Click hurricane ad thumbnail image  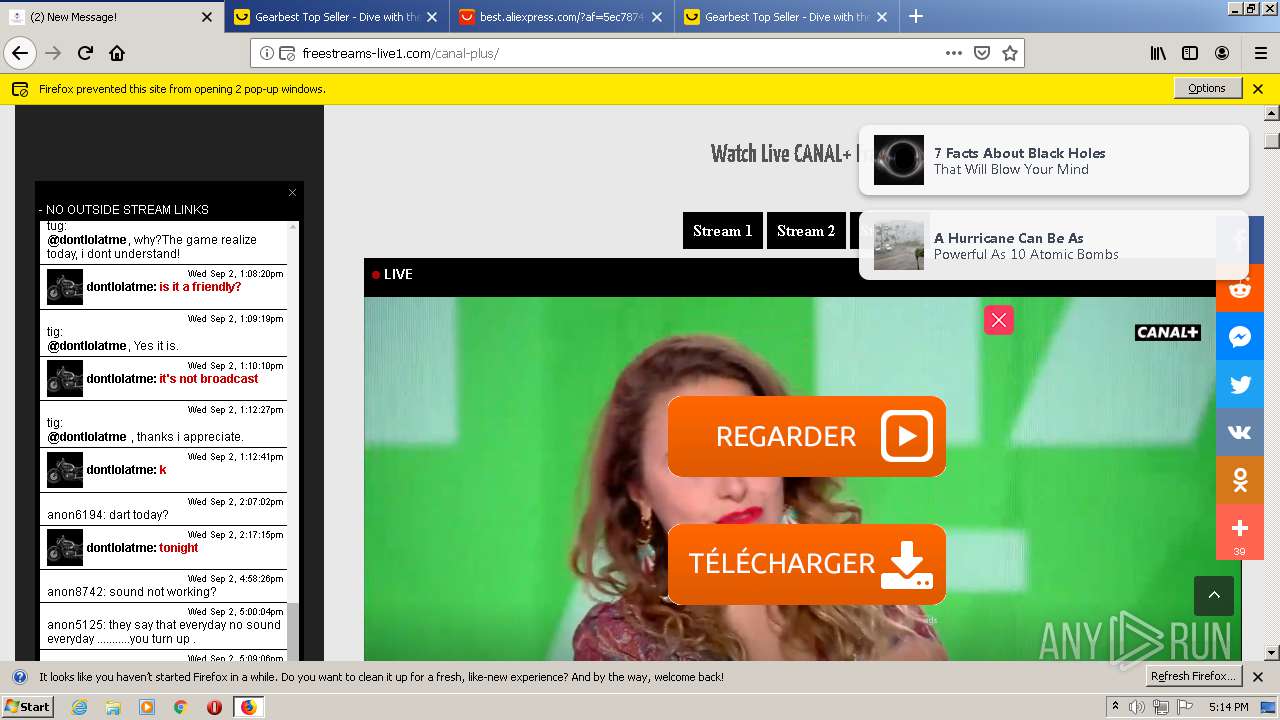[899, 245]
